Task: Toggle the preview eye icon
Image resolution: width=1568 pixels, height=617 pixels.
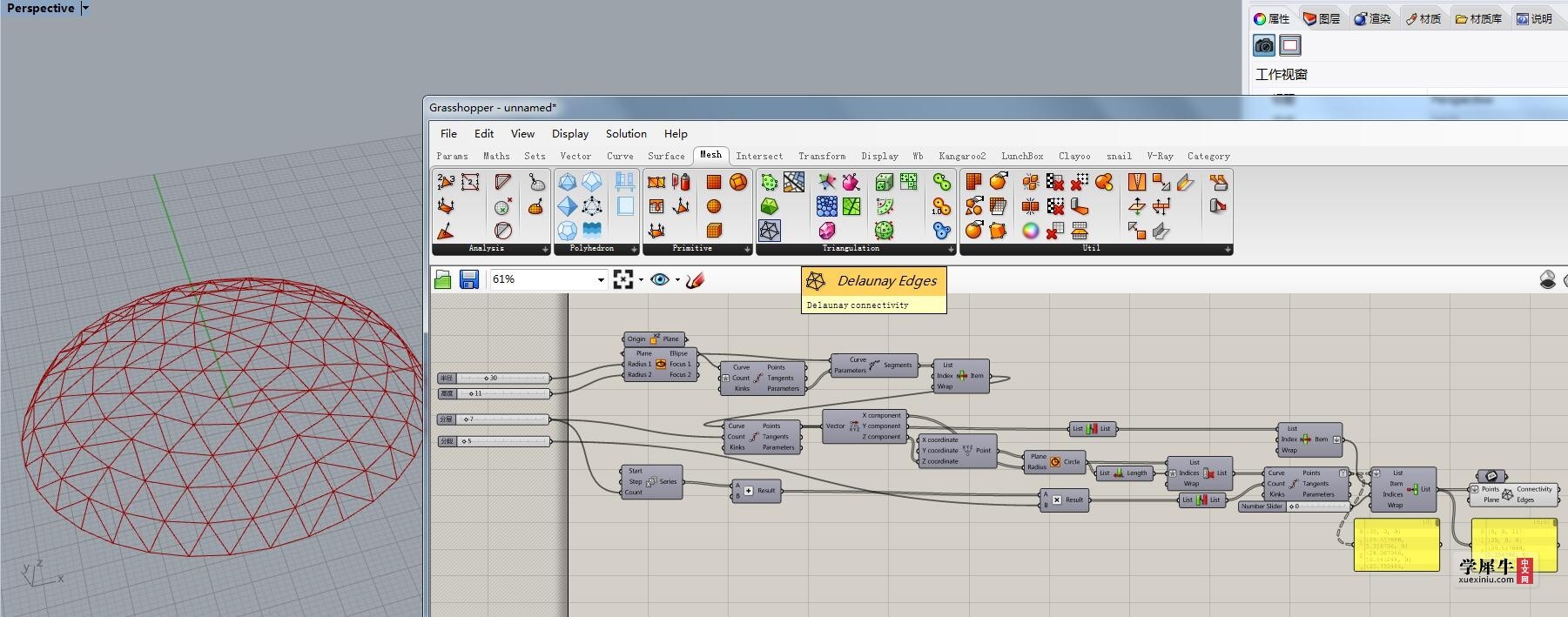Action: coord(660,279)
